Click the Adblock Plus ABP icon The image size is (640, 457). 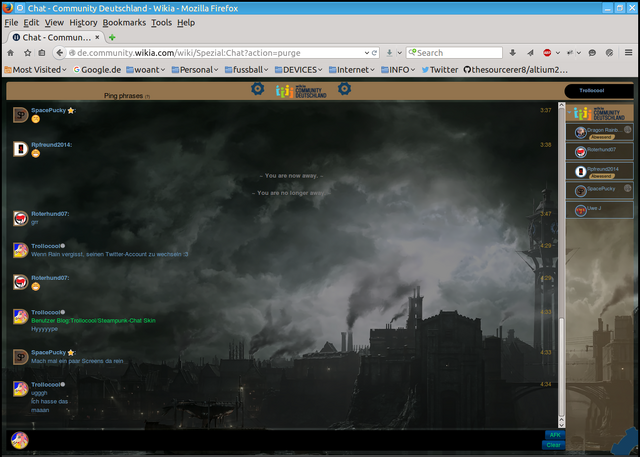pos(547,53)
